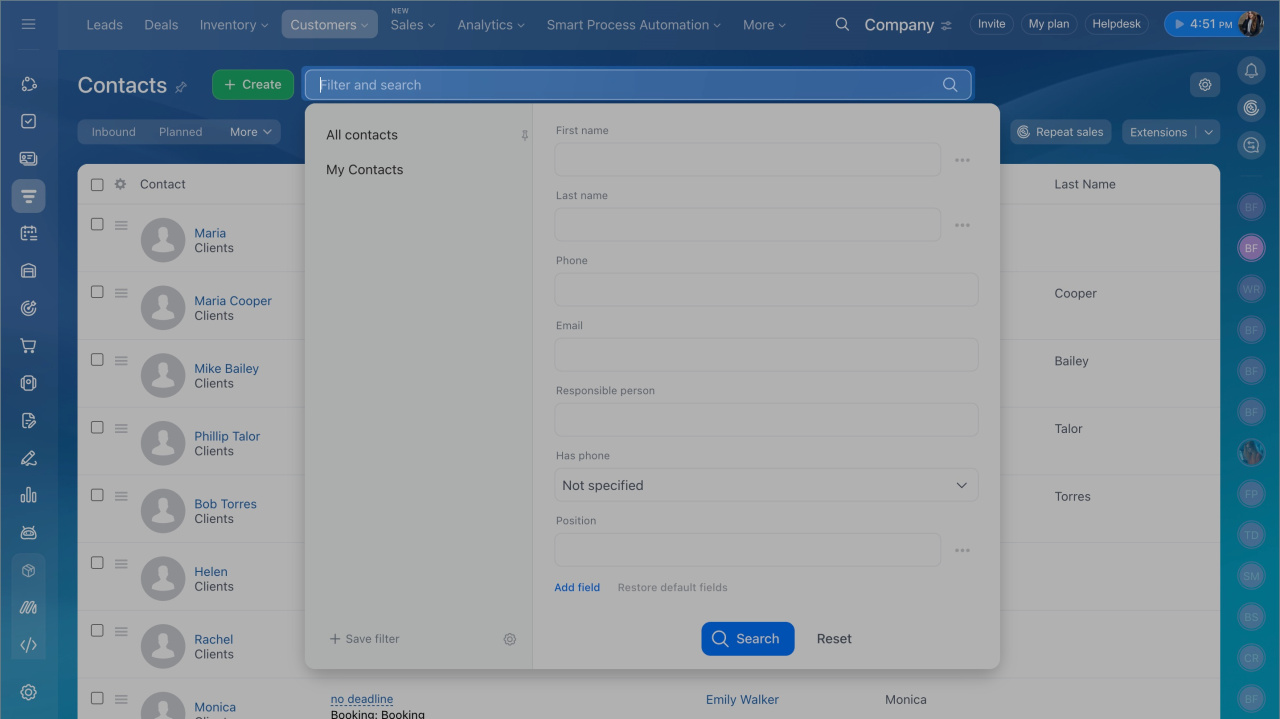Click the Contacts list settings gear

coord(1205,85)
